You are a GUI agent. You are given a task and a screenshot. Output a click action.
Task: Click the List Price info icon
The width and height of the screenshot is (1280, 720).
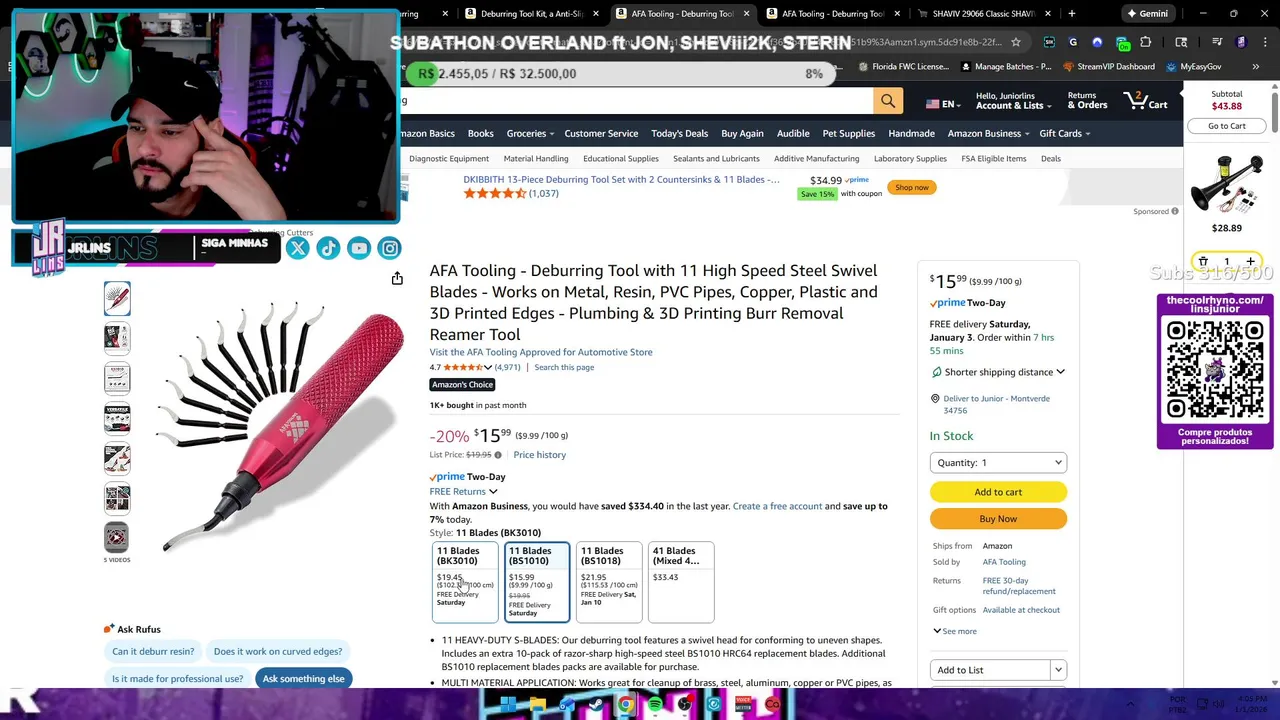[x=498, y=455]
